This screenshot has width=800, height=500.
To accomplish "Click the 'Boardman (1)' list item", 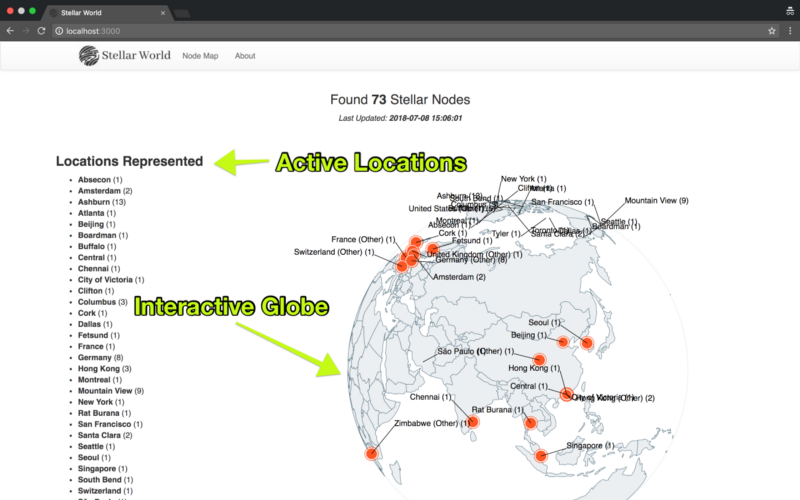I will pos(103,235).
